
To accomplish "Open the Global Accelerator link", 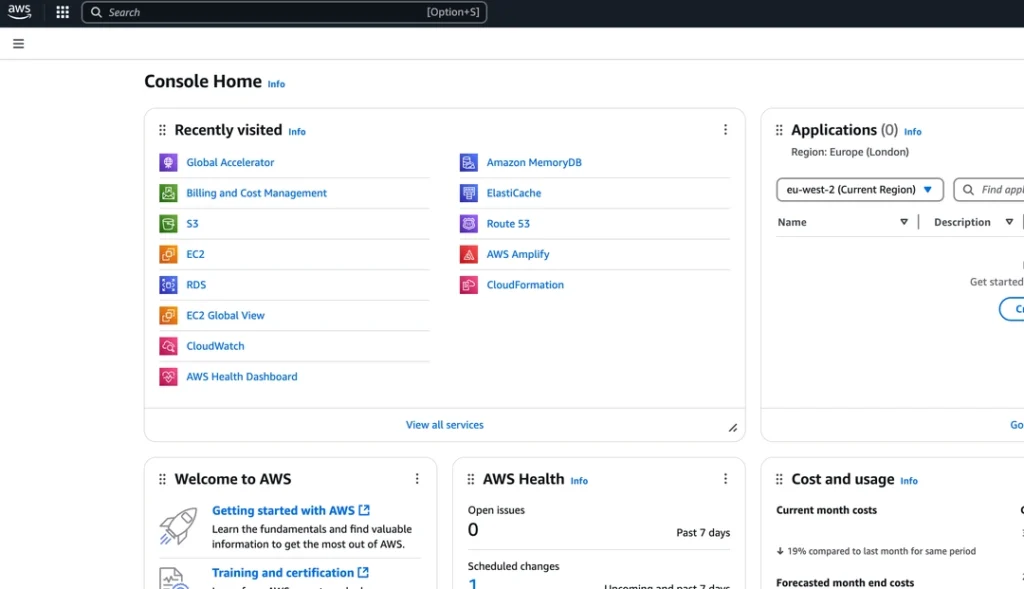I will [230, 162].
